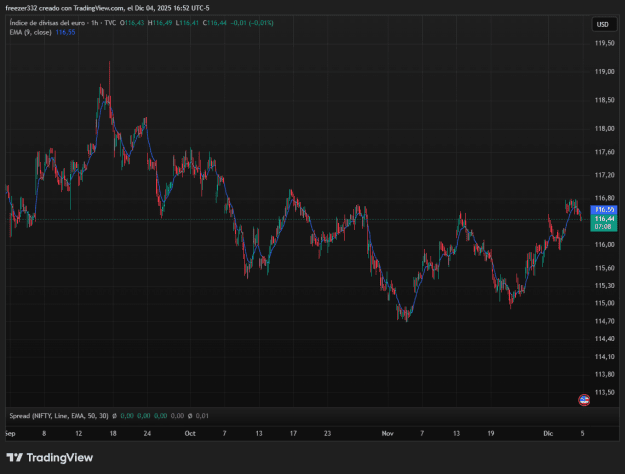This screenshot has width=625, height=474.
Task: Click the 118,00 price axis label
Action: click(x=604, y=128)
